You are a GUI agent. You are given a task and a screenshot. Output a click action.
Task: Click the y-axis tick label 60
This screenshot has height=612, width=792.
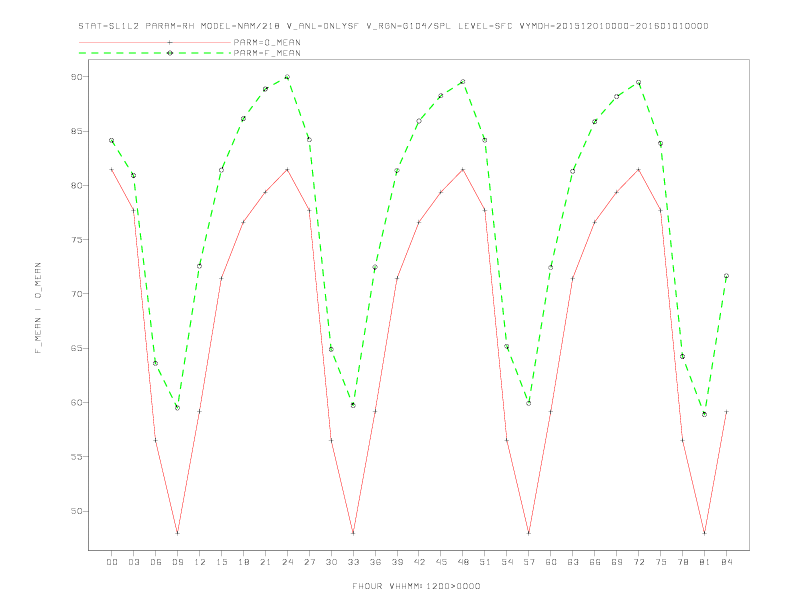point(76,402)
